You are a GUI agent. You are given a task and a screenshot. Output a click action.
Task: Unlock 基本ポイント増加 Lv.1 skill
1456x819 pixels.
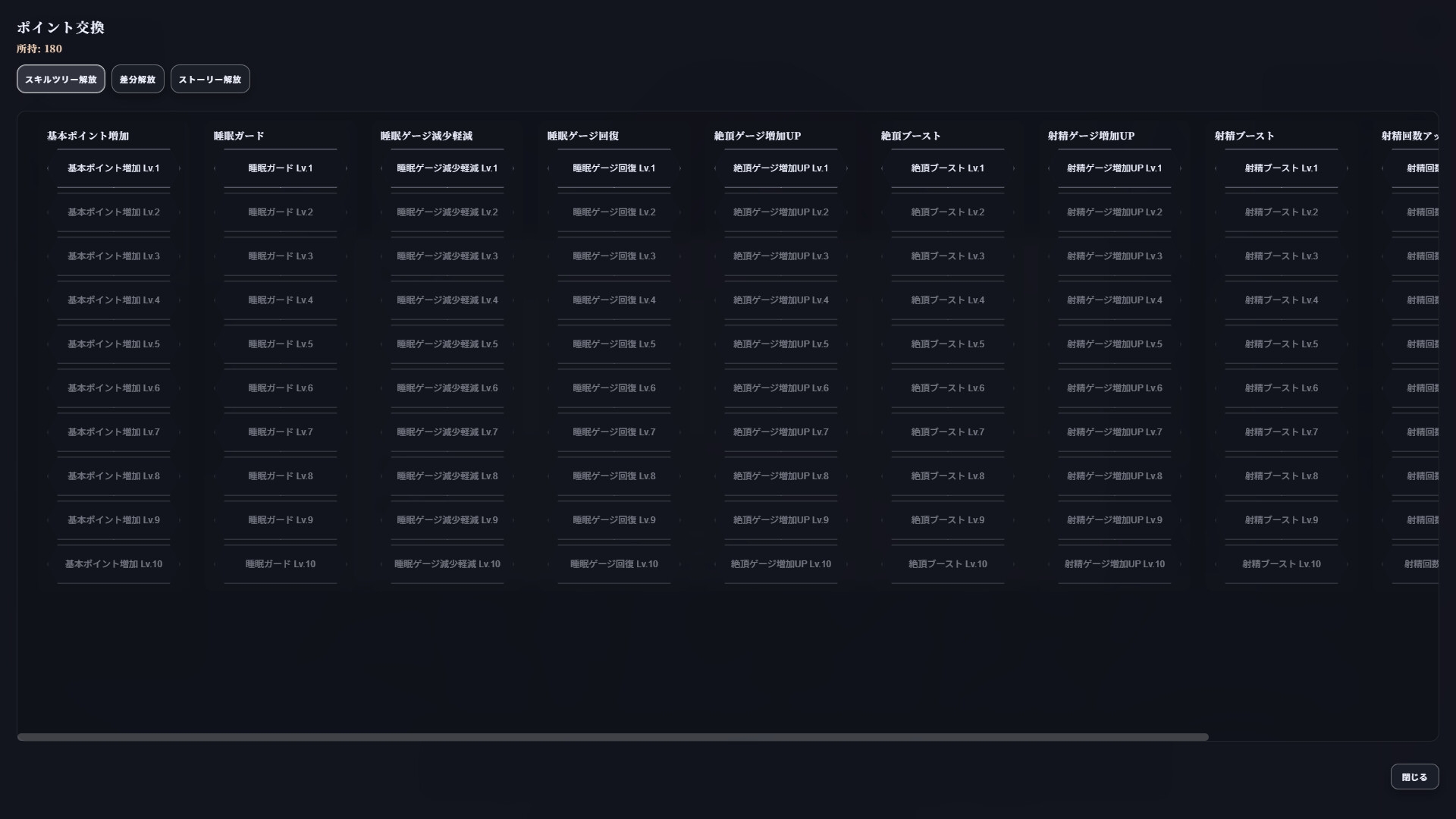coord(114,168)
